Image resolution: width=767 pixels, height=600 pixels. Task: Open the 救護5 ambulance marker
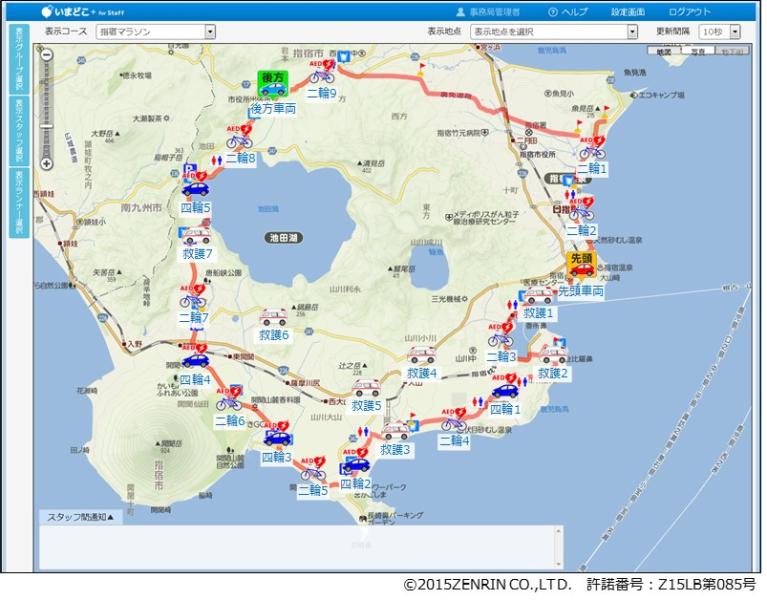click(x=366, y=388)
